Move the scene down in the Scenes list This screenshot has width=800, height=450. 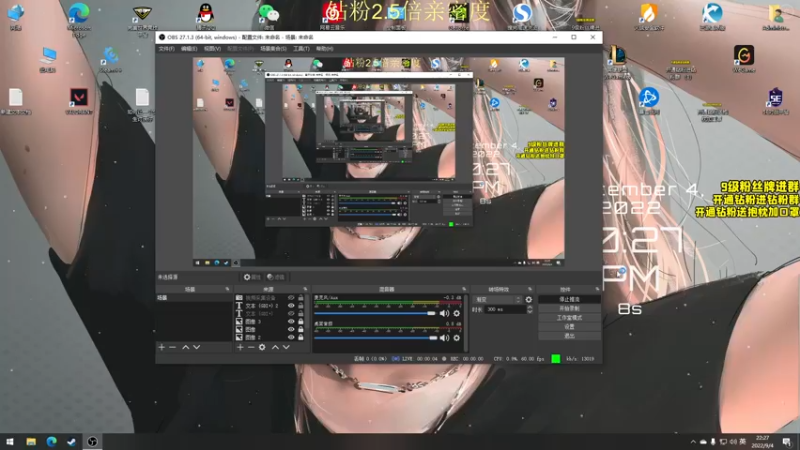pyautogui.click(x=196, y=347)
